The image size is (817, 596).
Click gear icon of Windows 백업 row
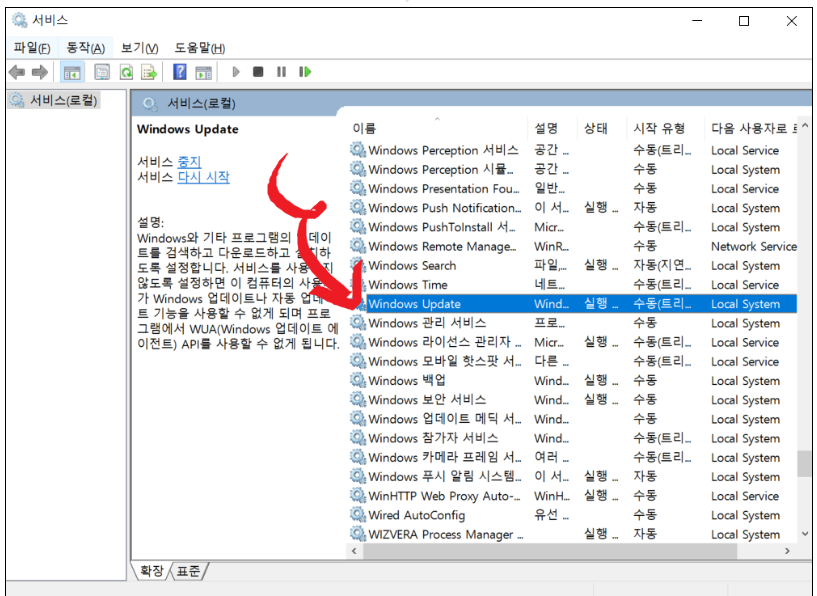click(357, 380)
